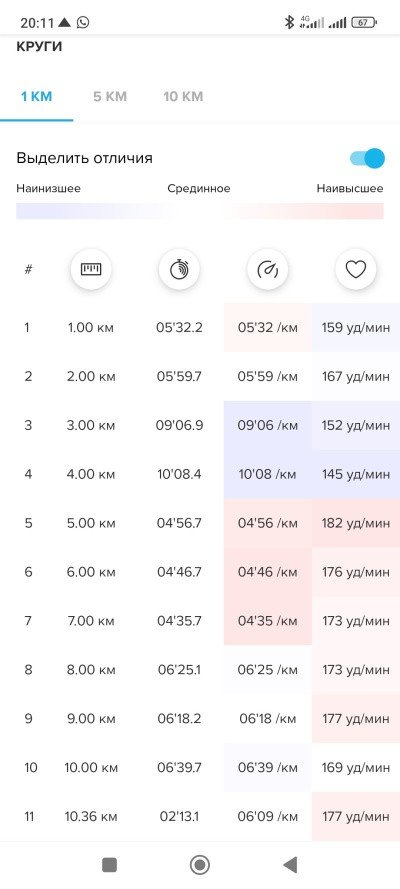Select lap 5 with pace 04'56 /км
The width and height of the screenshot is (400, 889).
(x=200, y=523)
